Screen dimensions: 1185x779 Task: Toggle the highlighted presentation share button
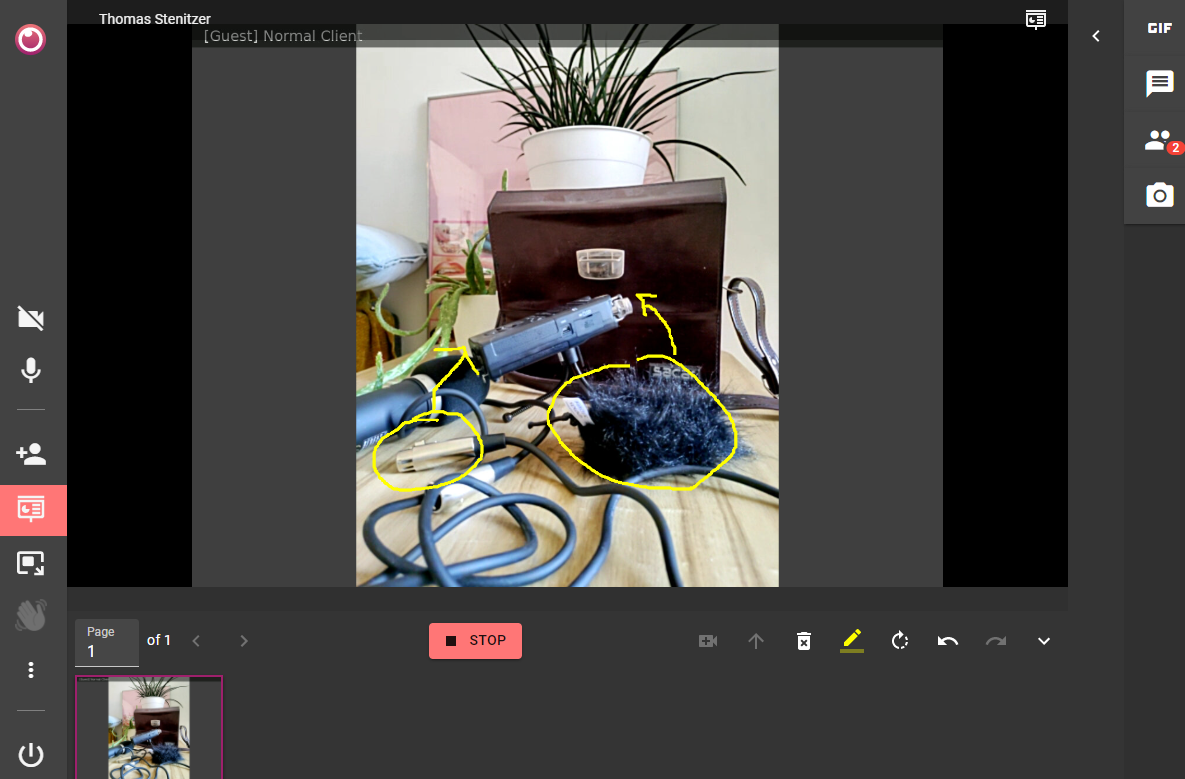pyautogui.click(x=33, y=510)
